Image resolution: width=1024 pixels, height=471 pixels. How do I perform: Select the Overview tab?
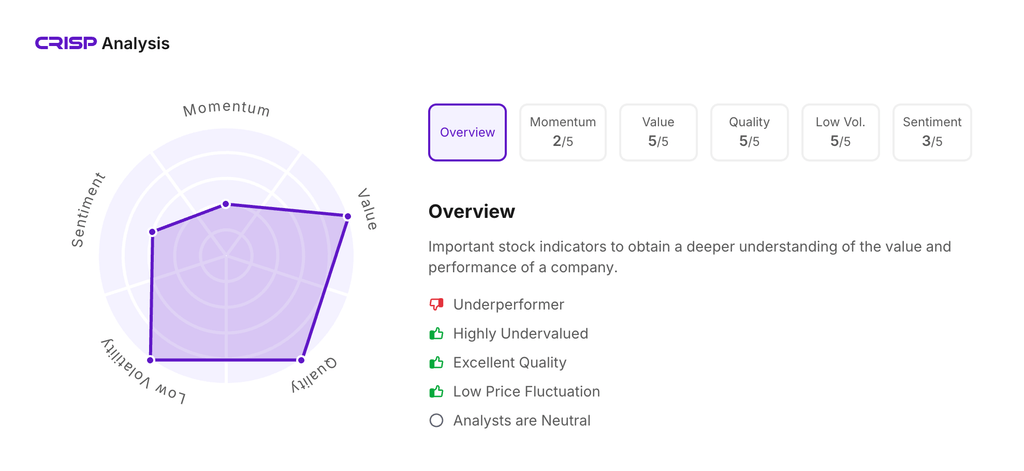coord(467,132)
